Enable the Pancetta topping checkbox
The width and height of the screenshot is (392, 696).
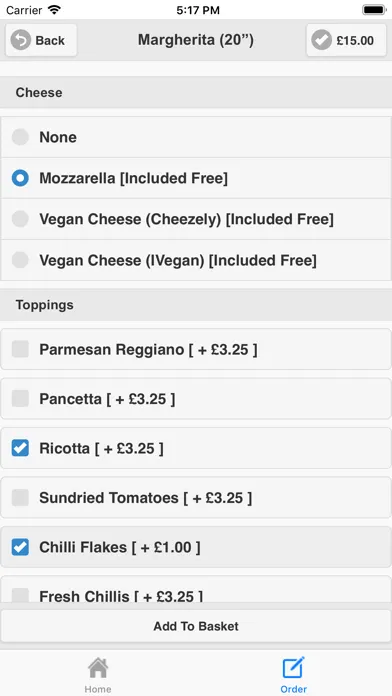point(20,399)
